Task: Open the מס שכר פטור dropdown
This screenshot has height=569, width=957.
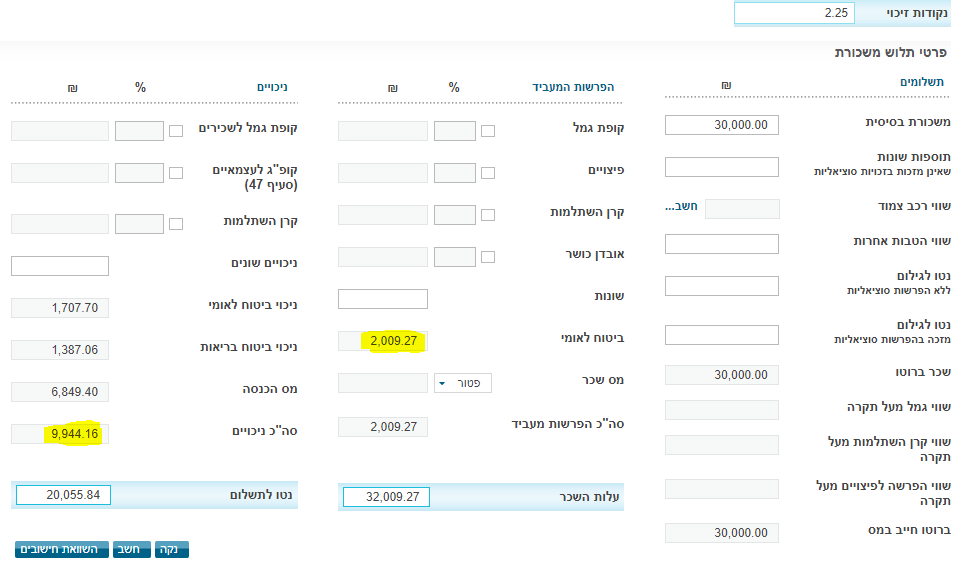Action: [463, 383]
